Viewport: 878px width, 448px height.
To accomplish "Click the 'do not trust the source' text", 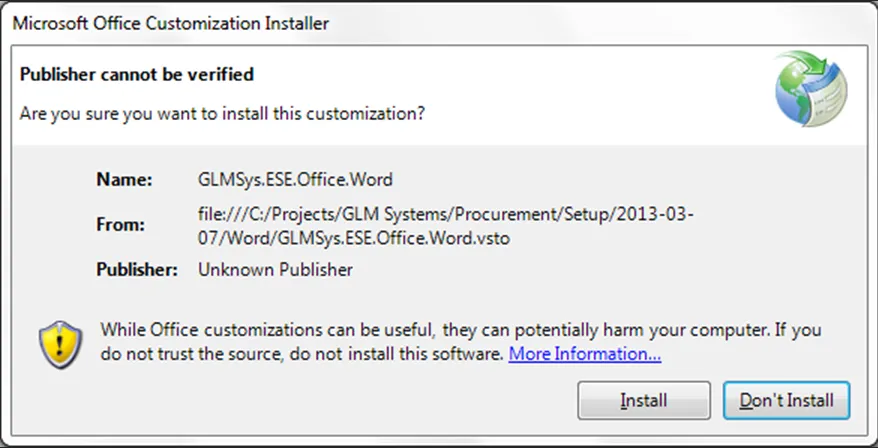I will 300,354.
